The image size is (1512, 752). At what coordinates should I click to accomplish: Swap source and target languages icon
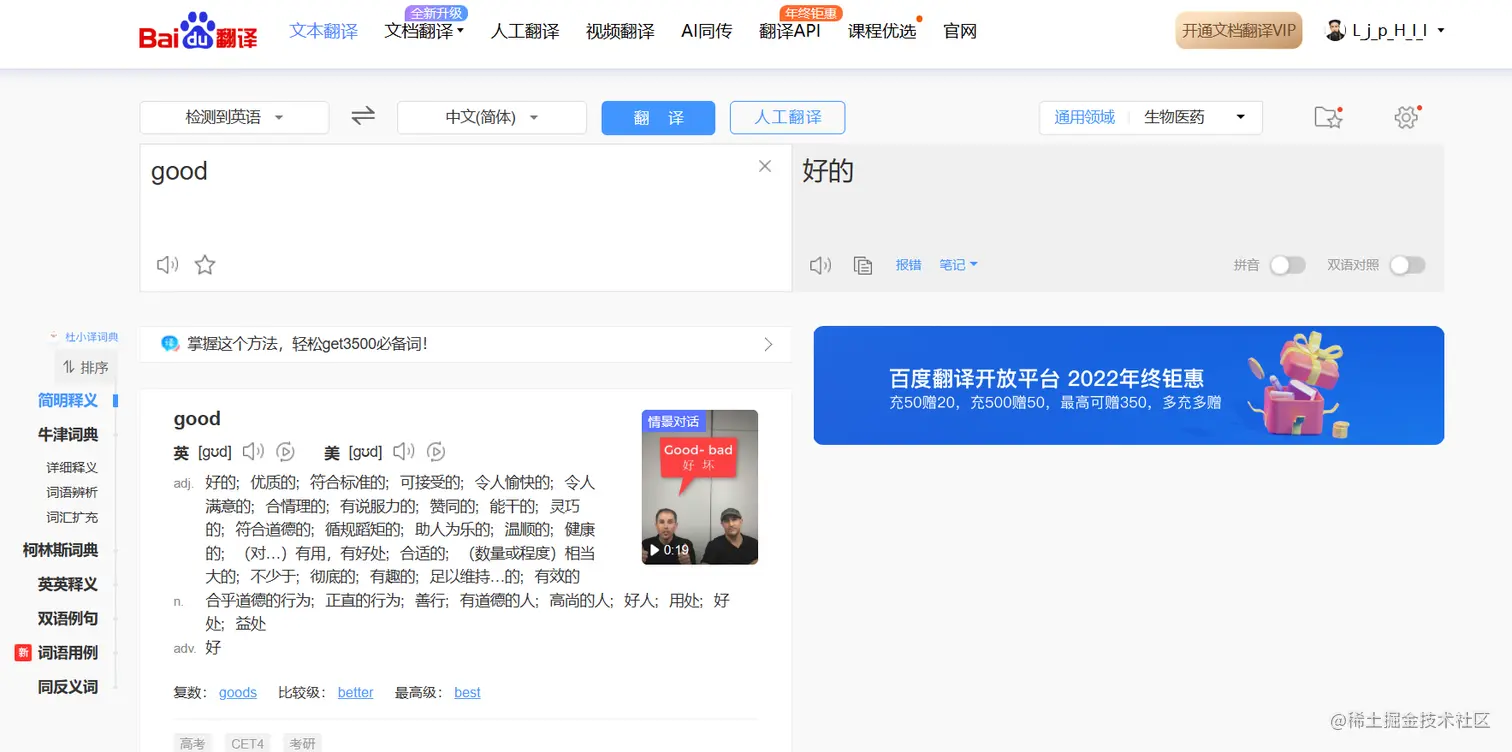point(363,116)
